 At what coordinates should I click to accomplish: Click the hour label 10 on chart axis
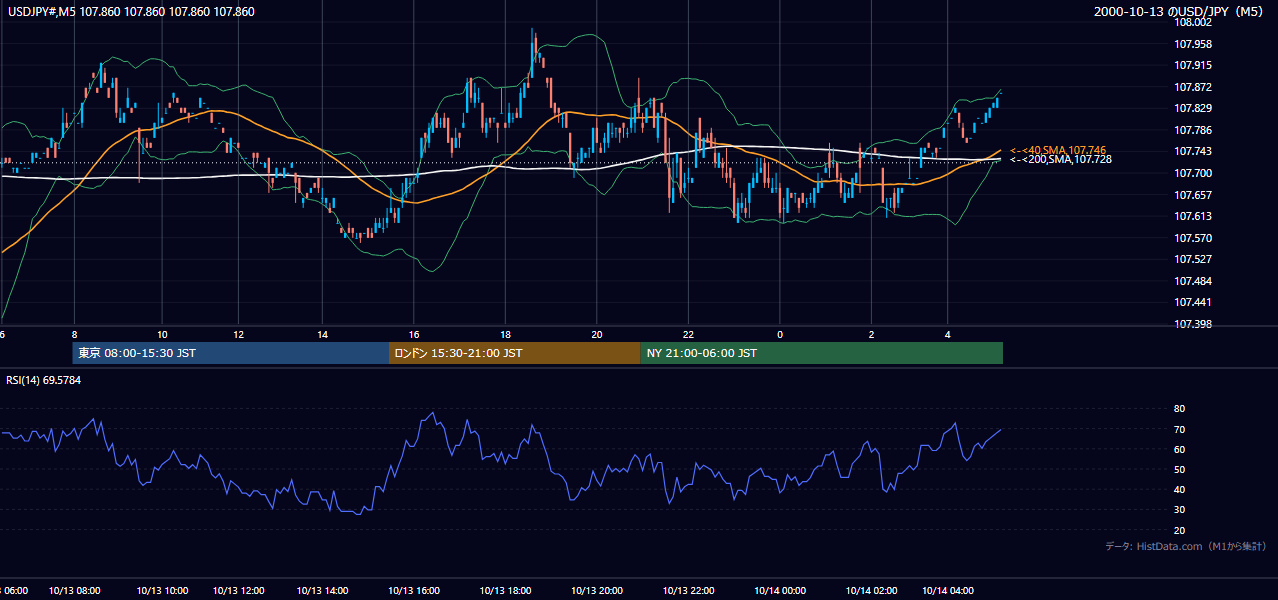(x=162, y=334)
